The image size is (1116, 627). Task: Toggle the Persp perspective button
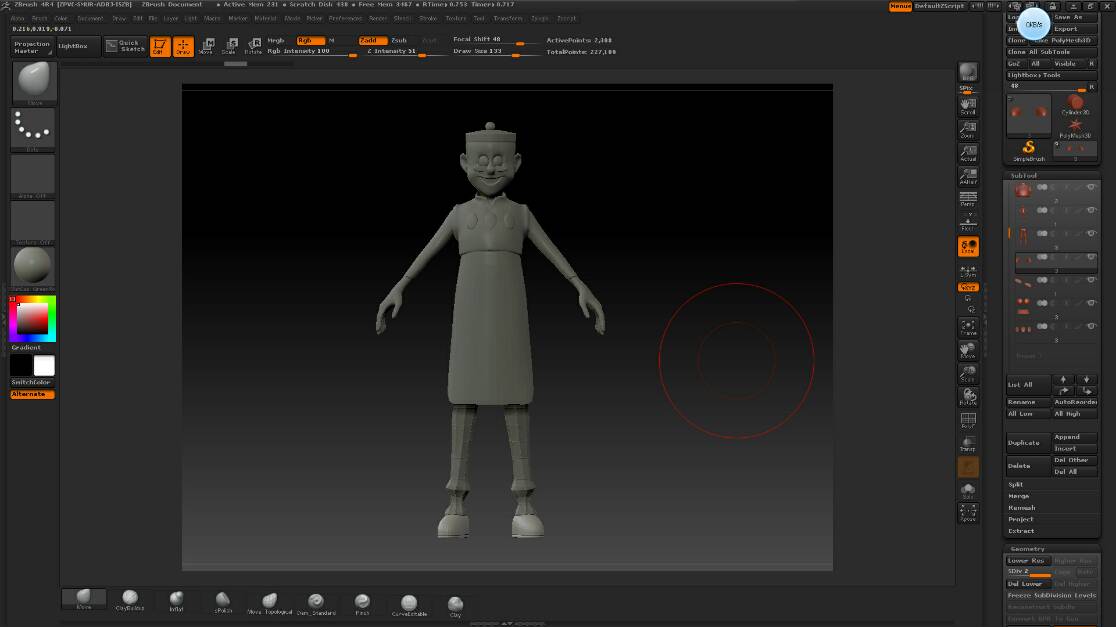967,199
